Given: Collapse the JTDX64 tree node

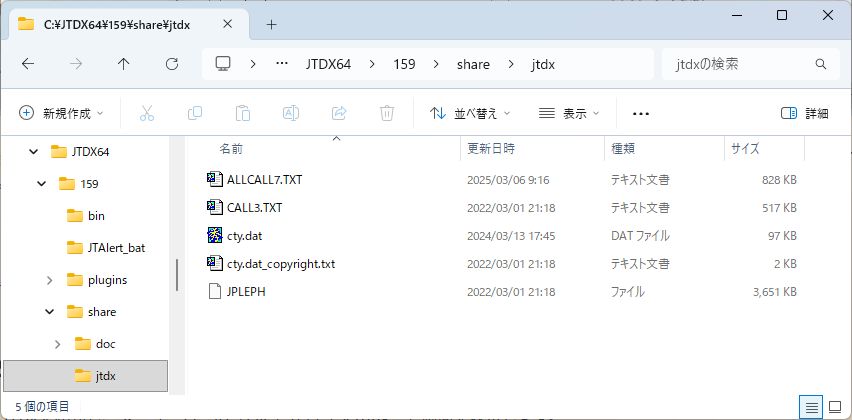Looking at the screenshot, I should pos(34,152).
